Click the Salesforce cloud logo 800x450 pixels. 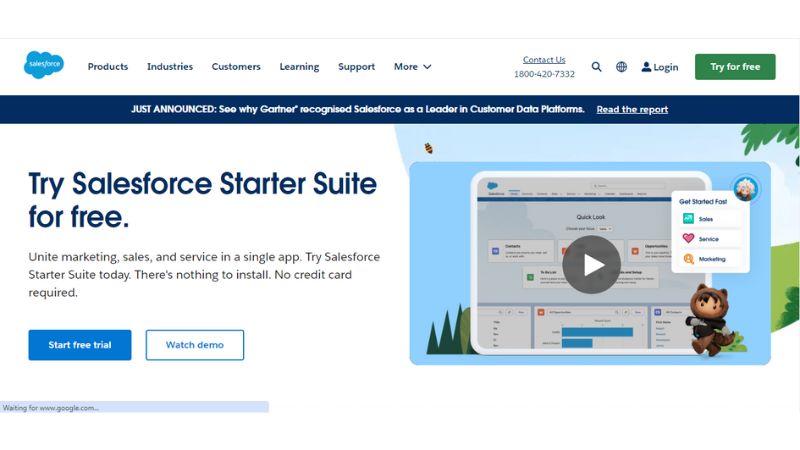(x=44, y=66)
